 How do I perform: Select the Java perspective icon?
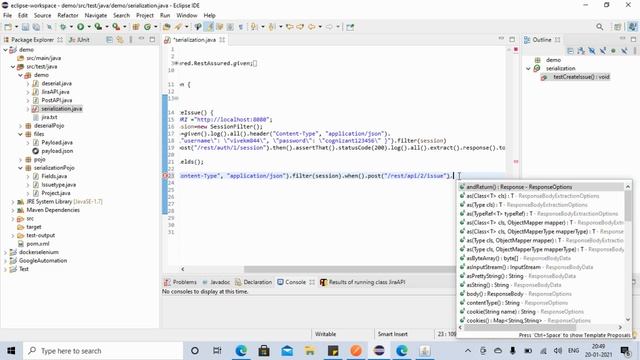[x=632, y=27]
